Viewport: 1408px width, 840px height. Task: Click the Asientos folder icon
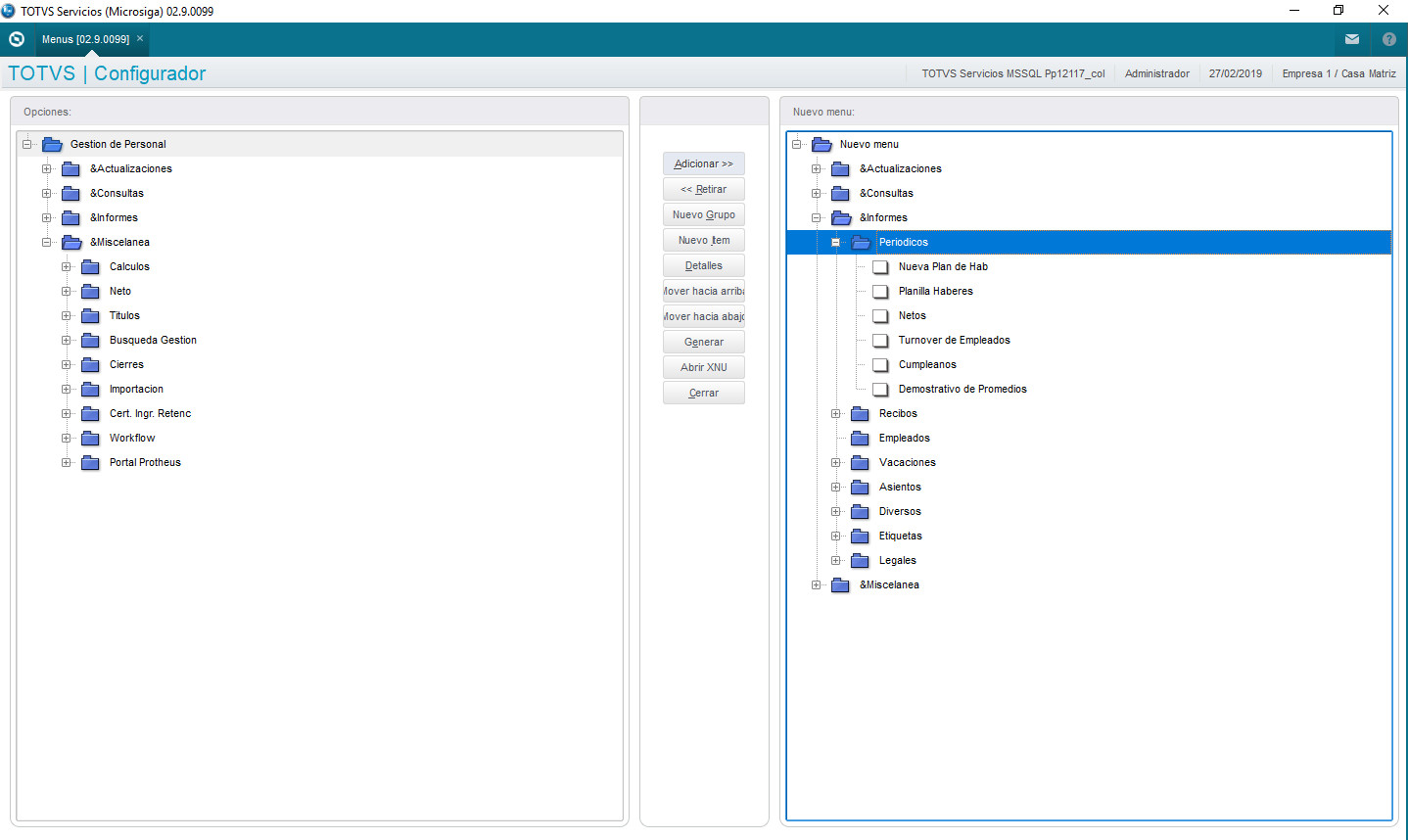860,487
